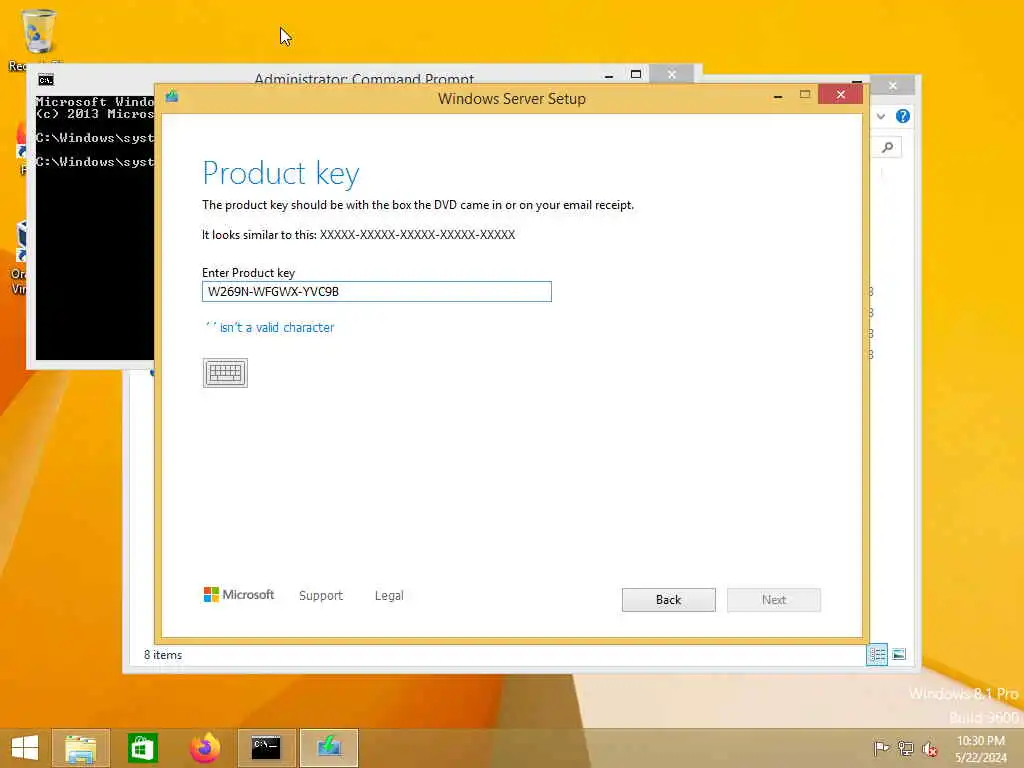
Task: Click File Explorer search magnifier icon
Action: point(888,148)
